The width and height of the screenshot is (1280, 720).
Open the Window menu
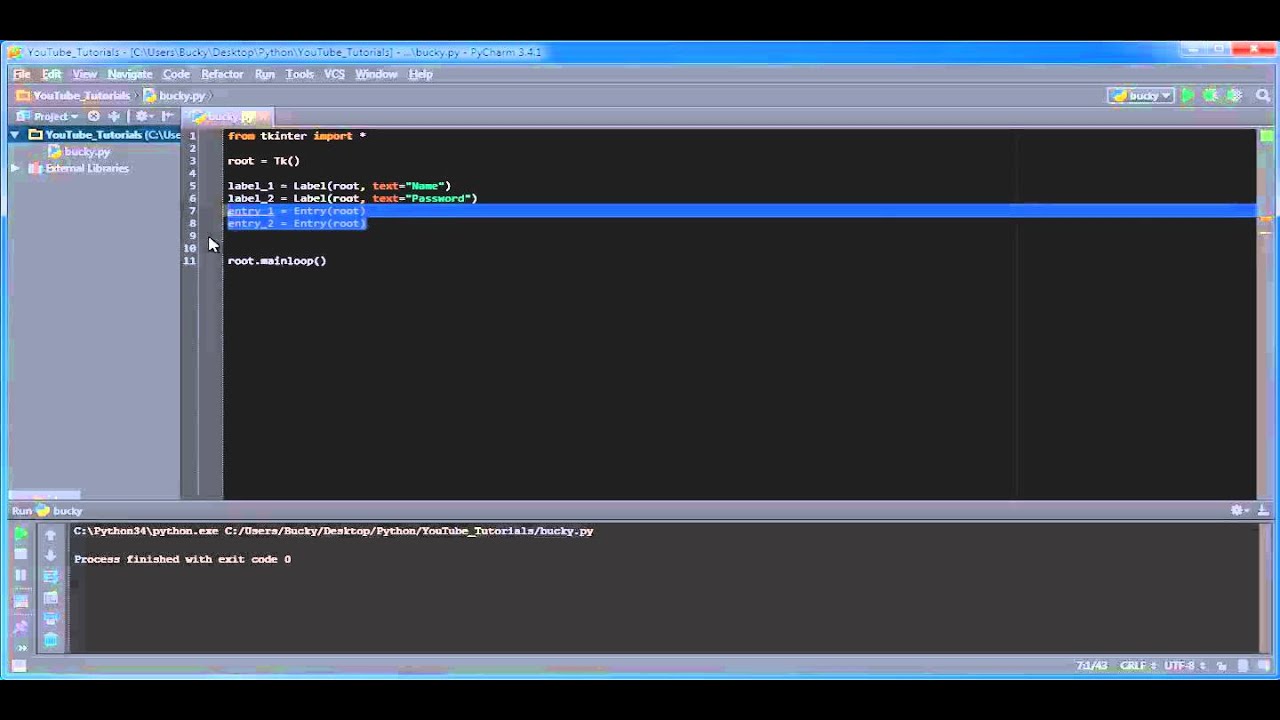pyautogui.click(x=376, y=74)
